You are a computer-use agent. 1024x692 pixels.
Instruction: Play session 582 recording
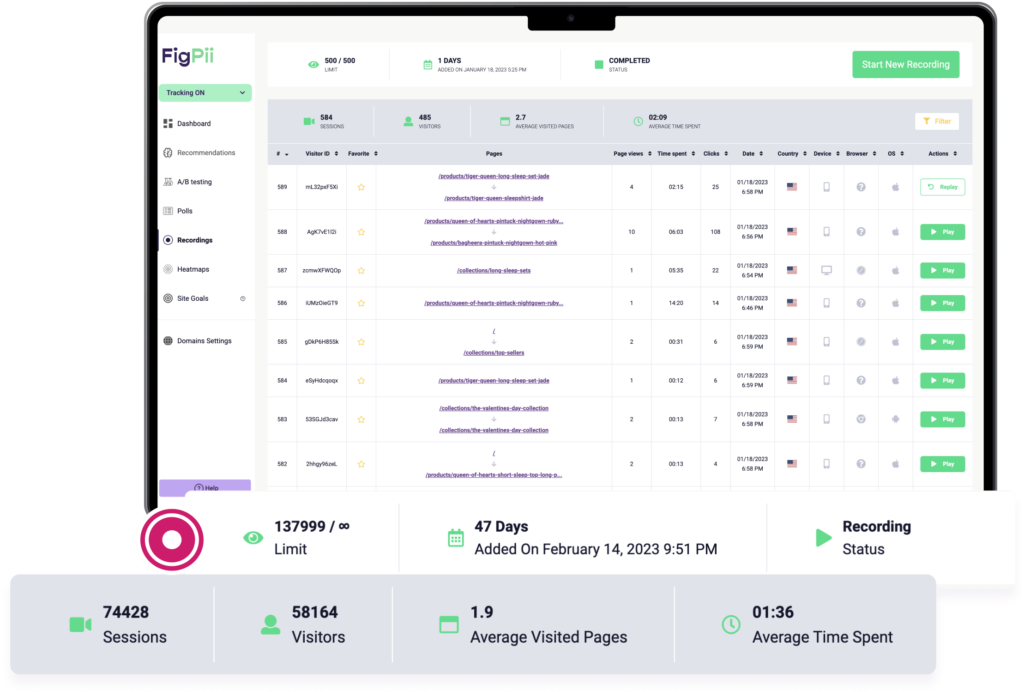coord(942,464)
